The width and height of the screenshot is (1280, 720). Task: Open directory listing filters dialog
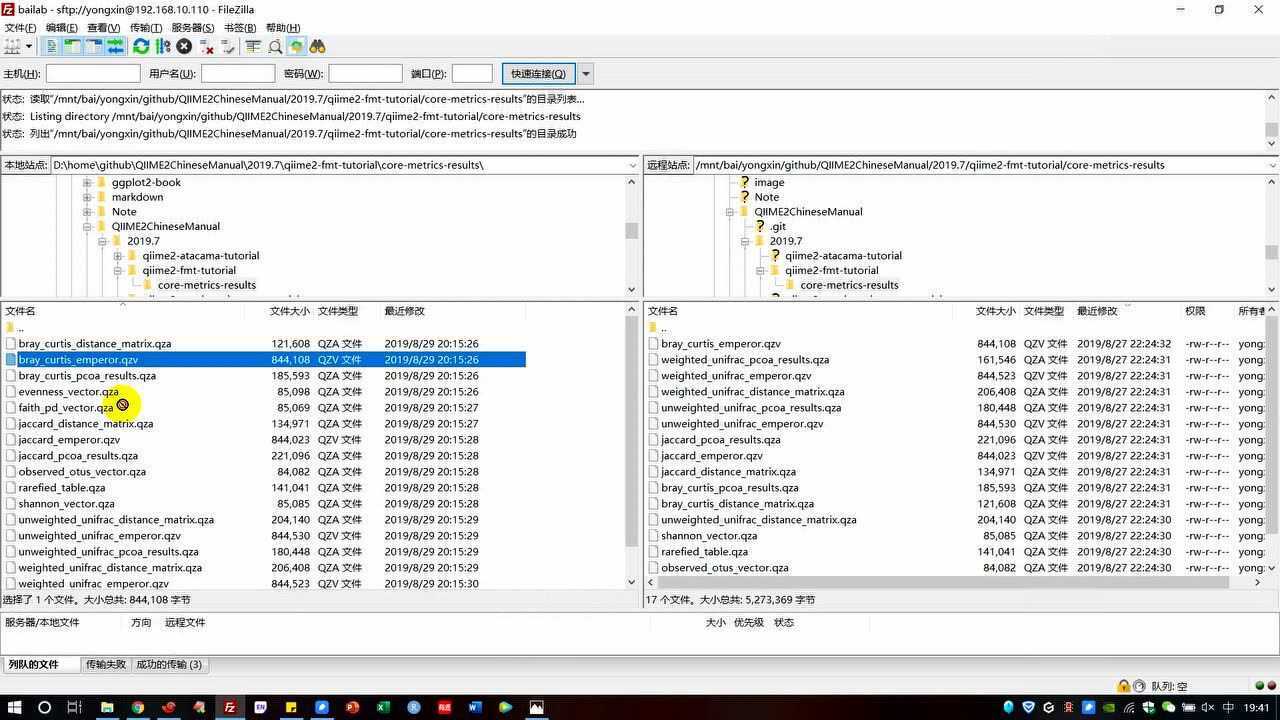[253, 46]
